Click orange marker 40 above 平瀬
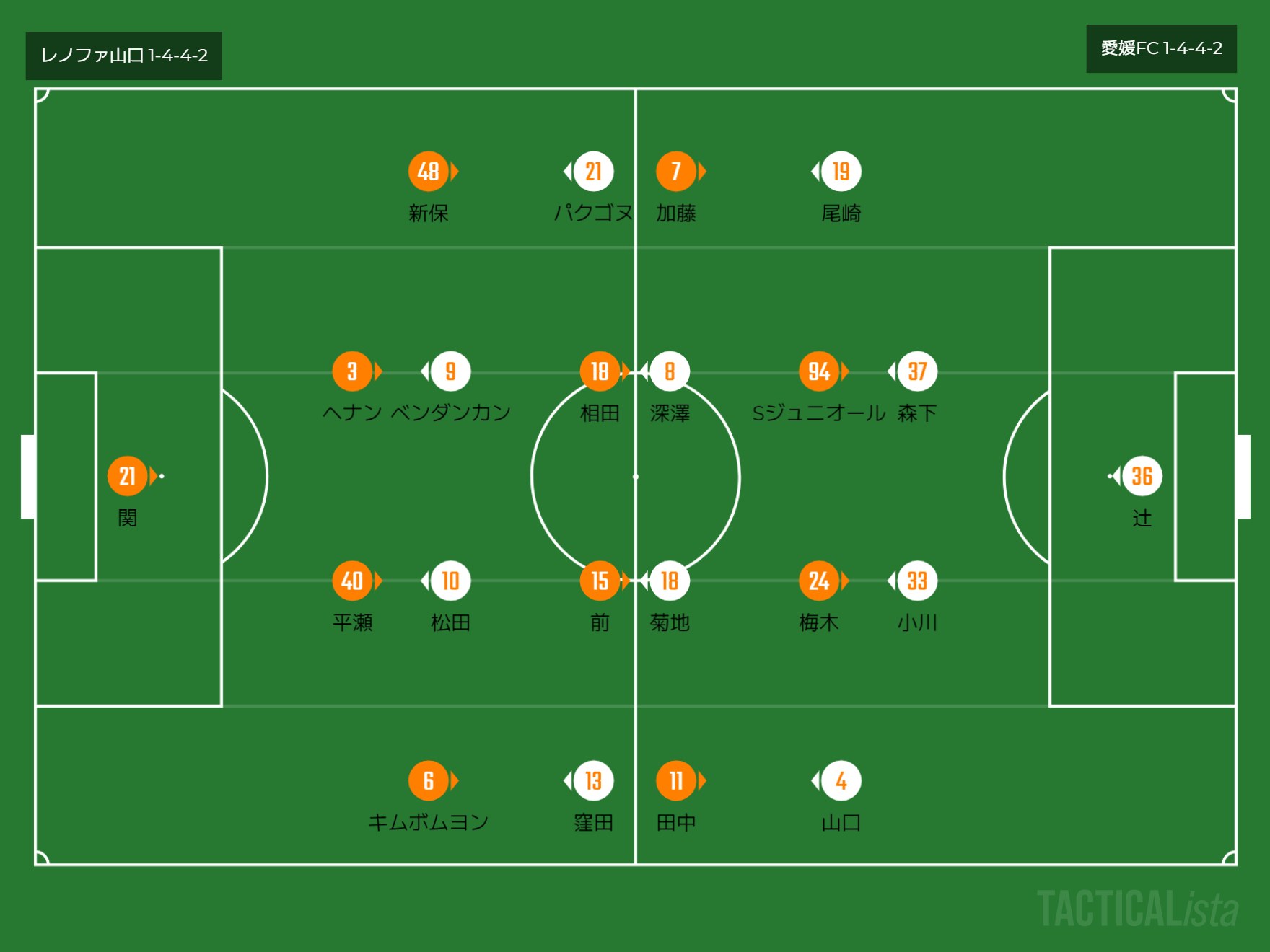 click(x=351, y=581)
